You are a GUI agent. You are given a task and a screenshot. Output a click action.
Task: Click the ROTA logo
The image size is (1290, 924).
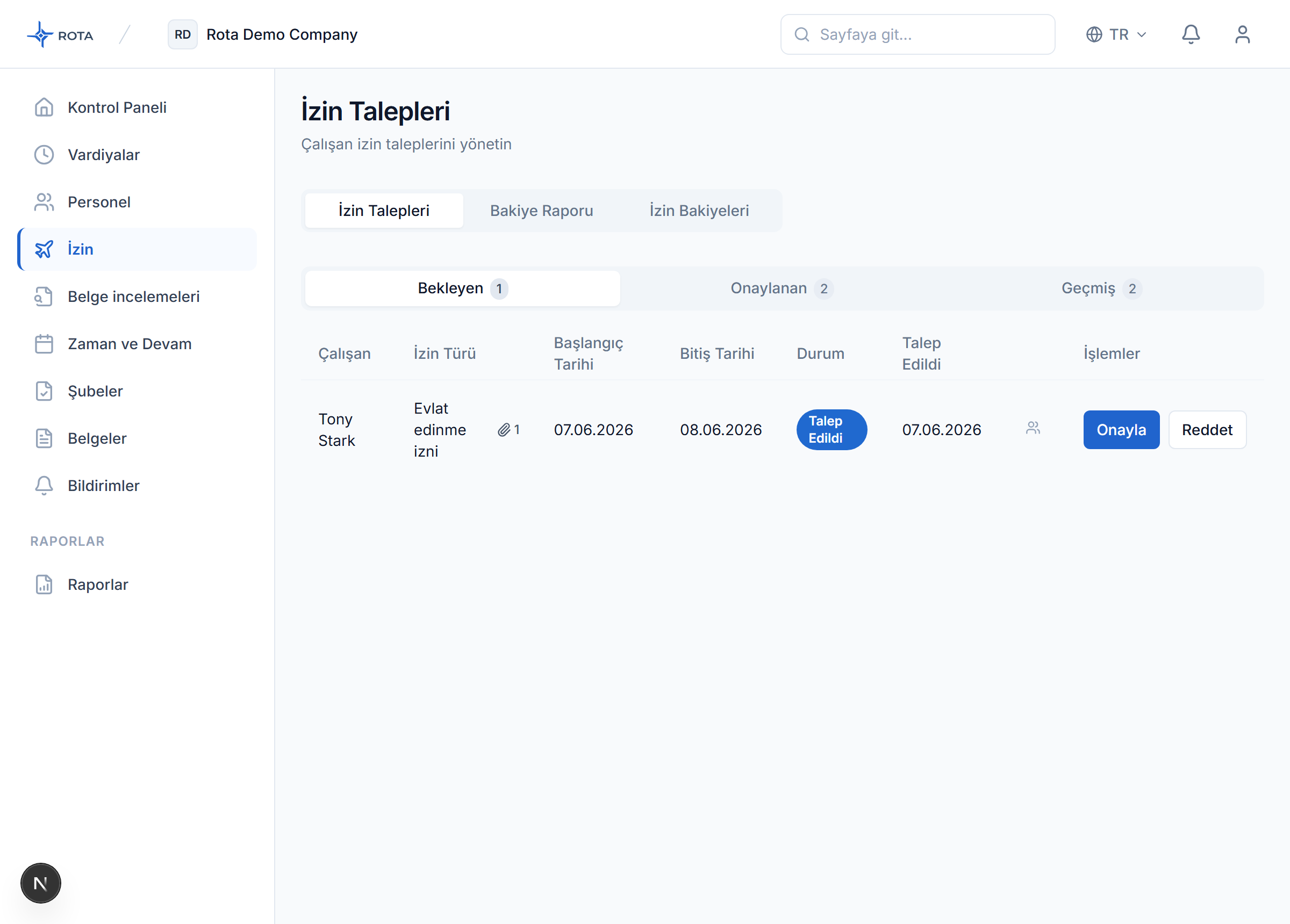pyautogui.click(x=60, y=35)
